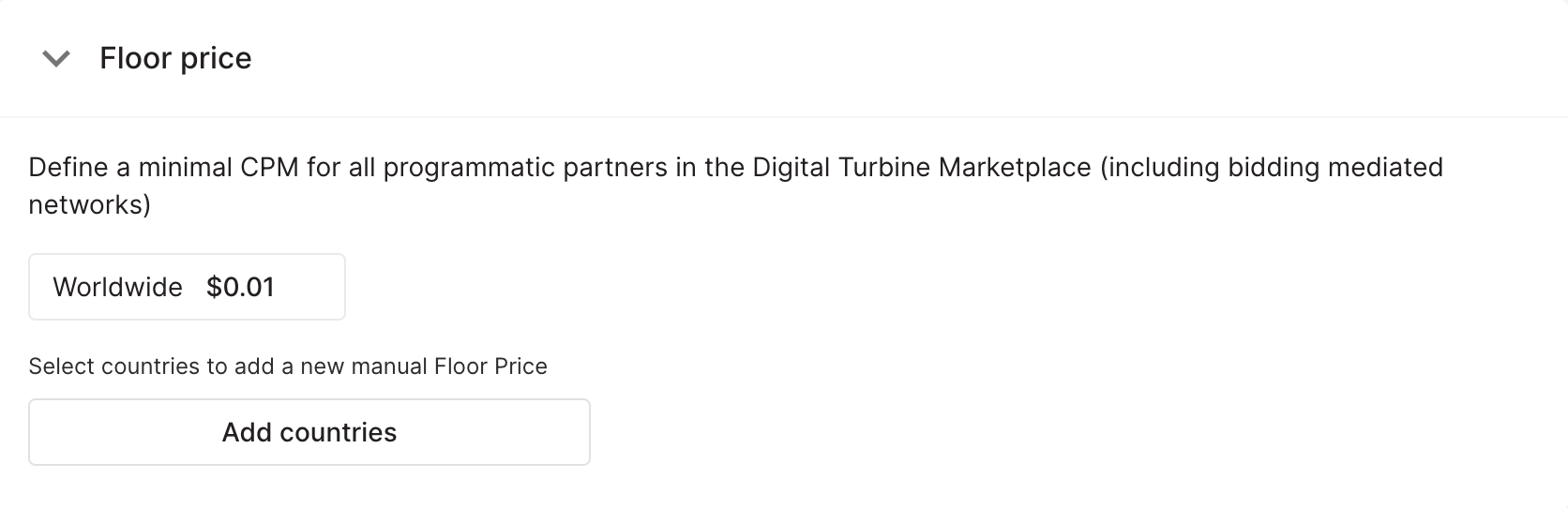Click the word 'price' in the section heading
1568x508 pixels.
pos(217,58)
